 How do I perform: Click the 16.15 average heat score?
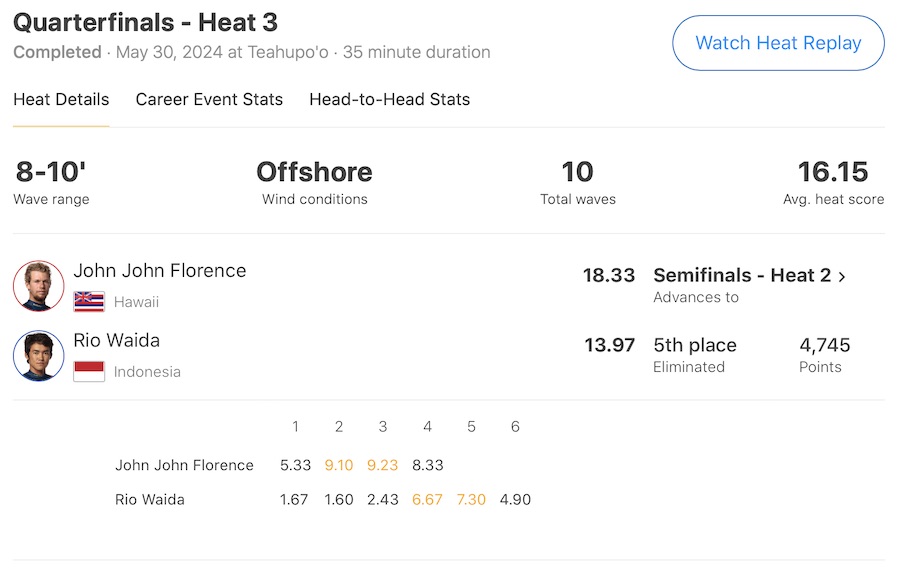[x=833, y=172]
